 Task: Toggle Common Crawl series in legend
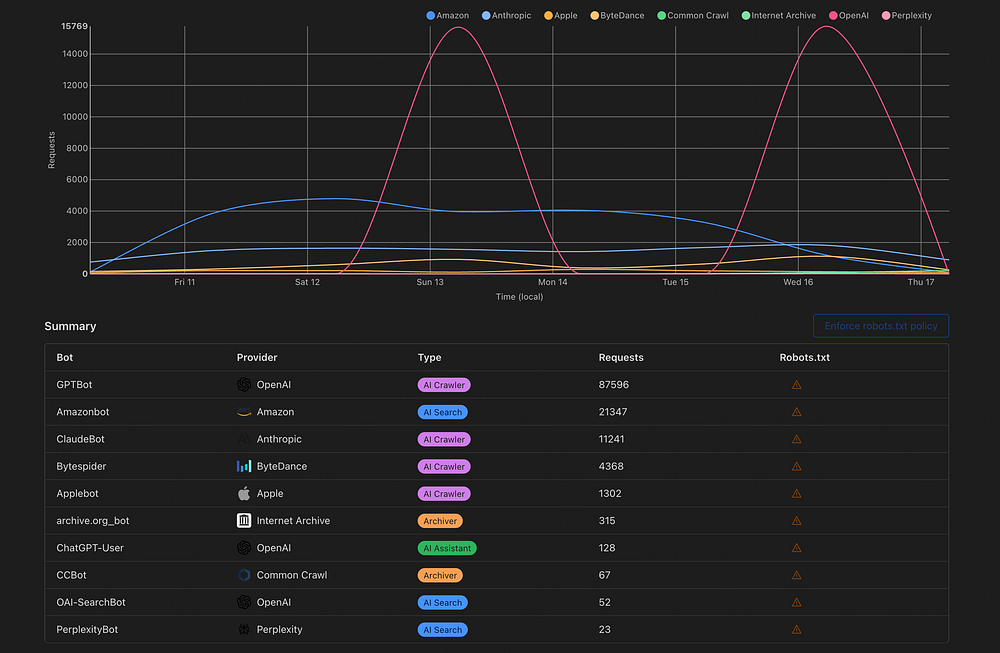click(693, 15)
